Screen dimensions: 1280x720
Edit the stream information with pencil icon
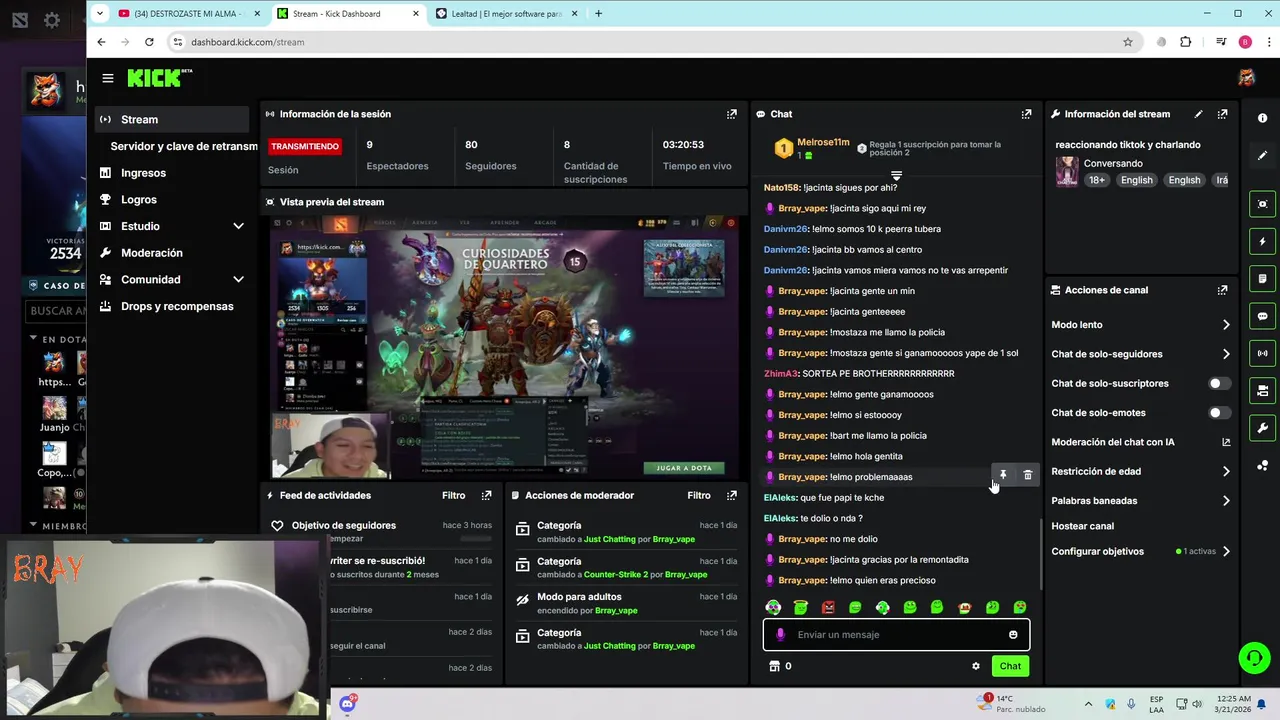tap(1198, 114)
